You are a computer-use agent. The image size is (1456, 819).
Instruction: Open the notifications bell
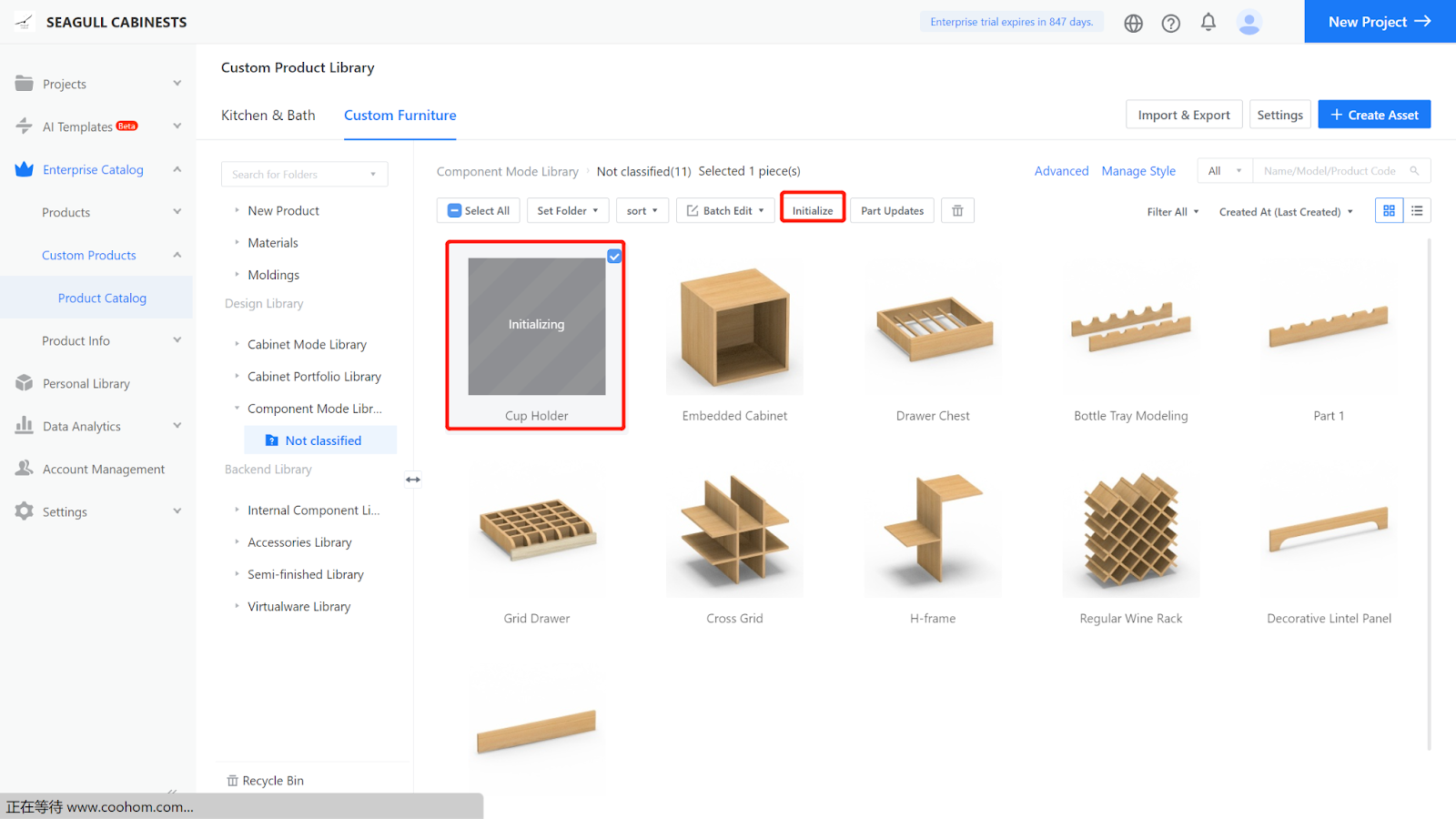click(1208, 23)
